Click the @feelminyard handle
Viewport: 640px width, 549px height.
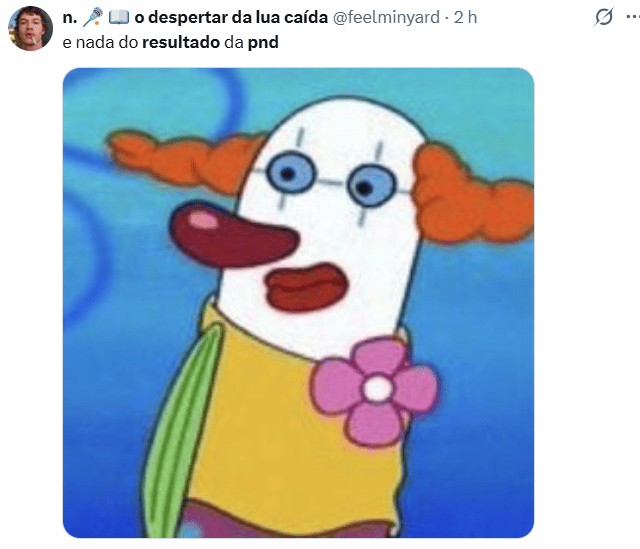click(x=386, y=18)
